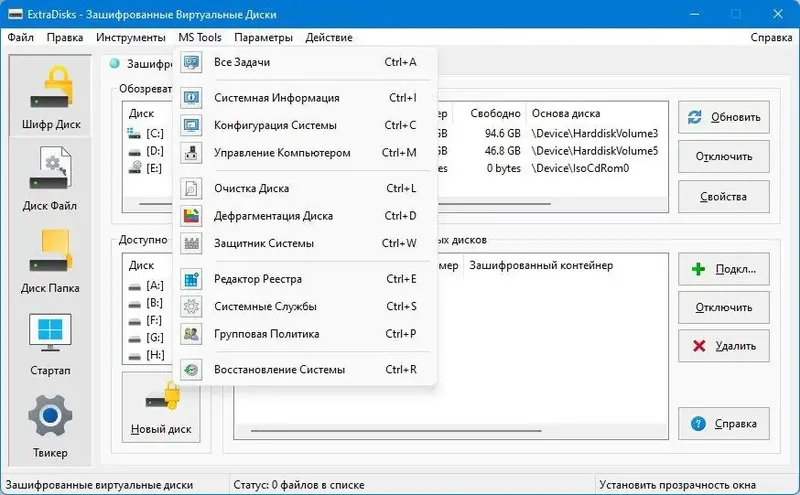Click the Все Задачи menu icon
This screenshot has height=495, width=800.
pos(191,62)
